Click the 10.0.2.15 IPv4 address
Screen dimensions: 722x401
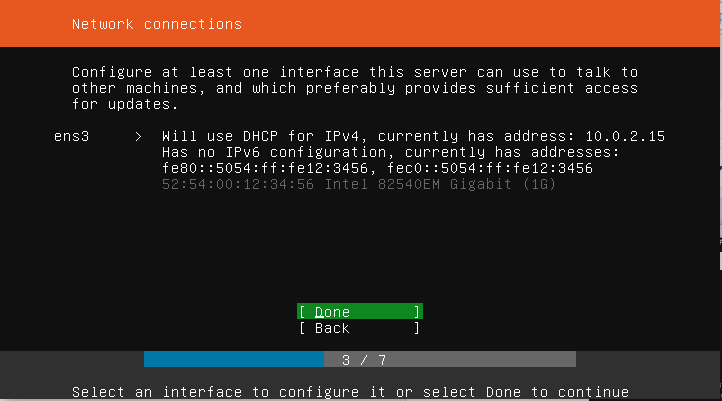point(624,136)
